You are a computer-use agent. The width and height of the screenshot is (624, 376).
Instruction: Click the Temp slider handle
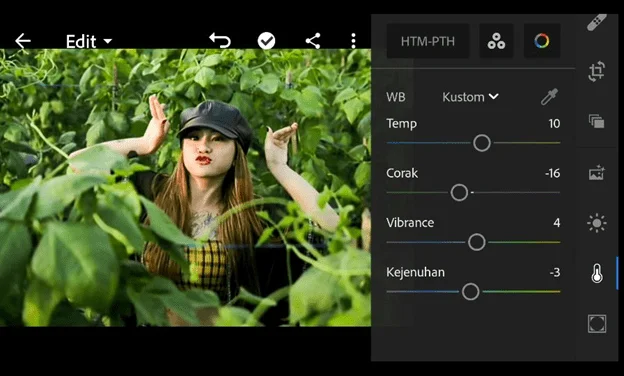482,143
